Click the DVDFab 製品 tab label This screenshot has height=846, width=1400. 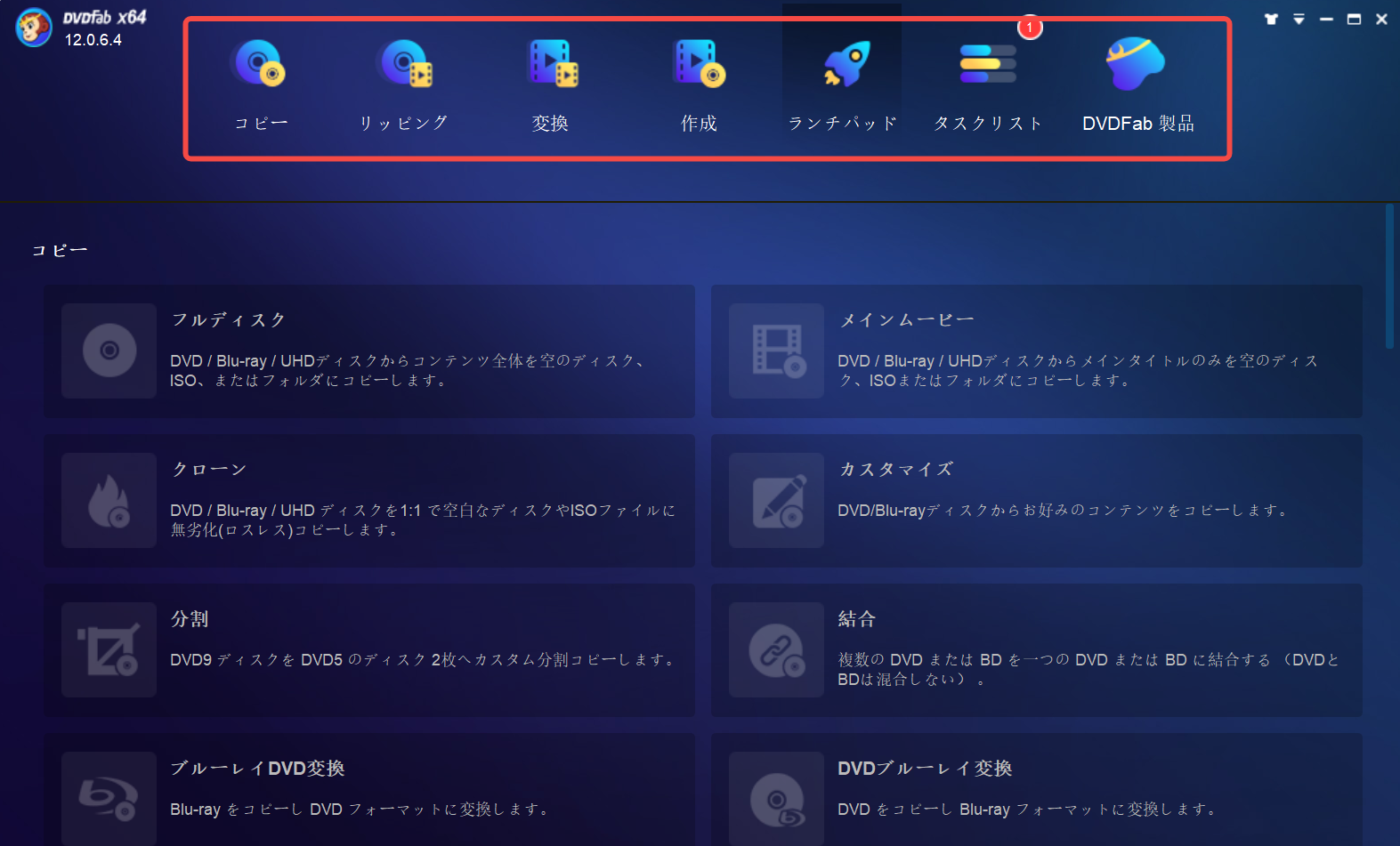1138,123
